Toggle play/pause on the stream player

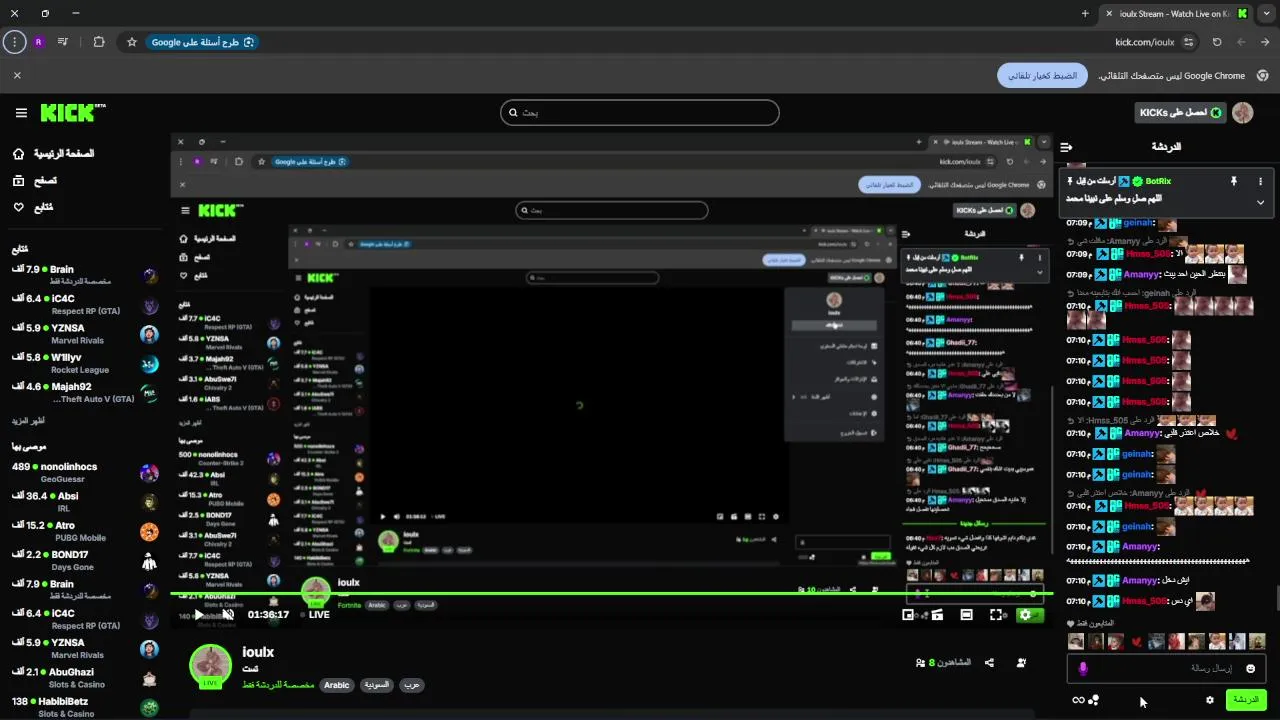(198, 614)
